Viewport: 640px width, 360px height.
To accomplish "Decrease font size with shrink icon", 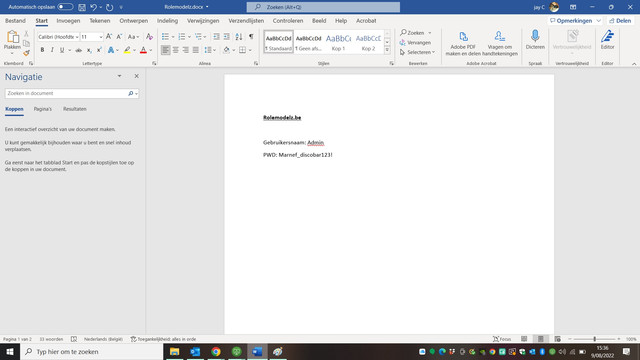I will pyautogui.click(x=119, y=37).
